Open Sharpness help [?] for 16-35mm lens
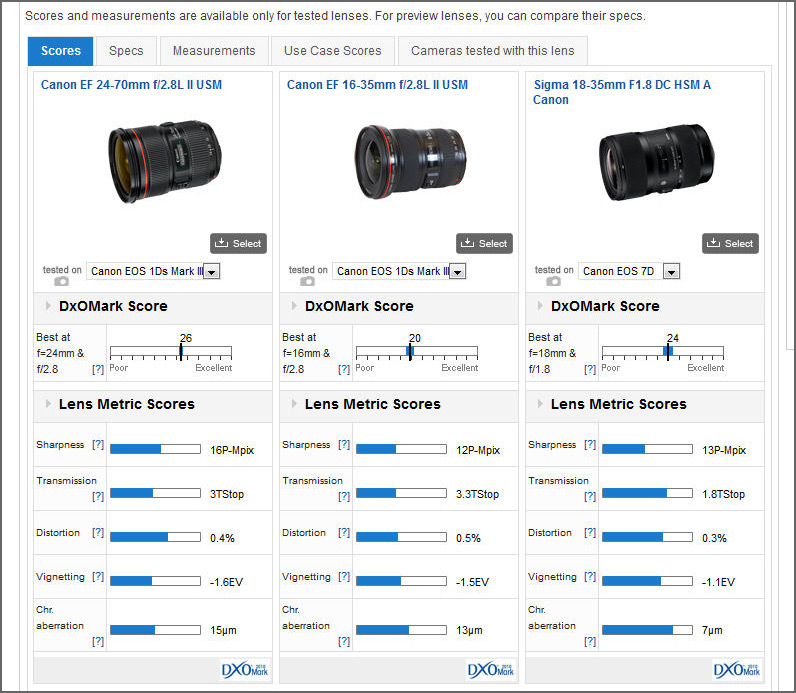The width and height of the screenshot is (796, 693). click(x=344, y=444)
